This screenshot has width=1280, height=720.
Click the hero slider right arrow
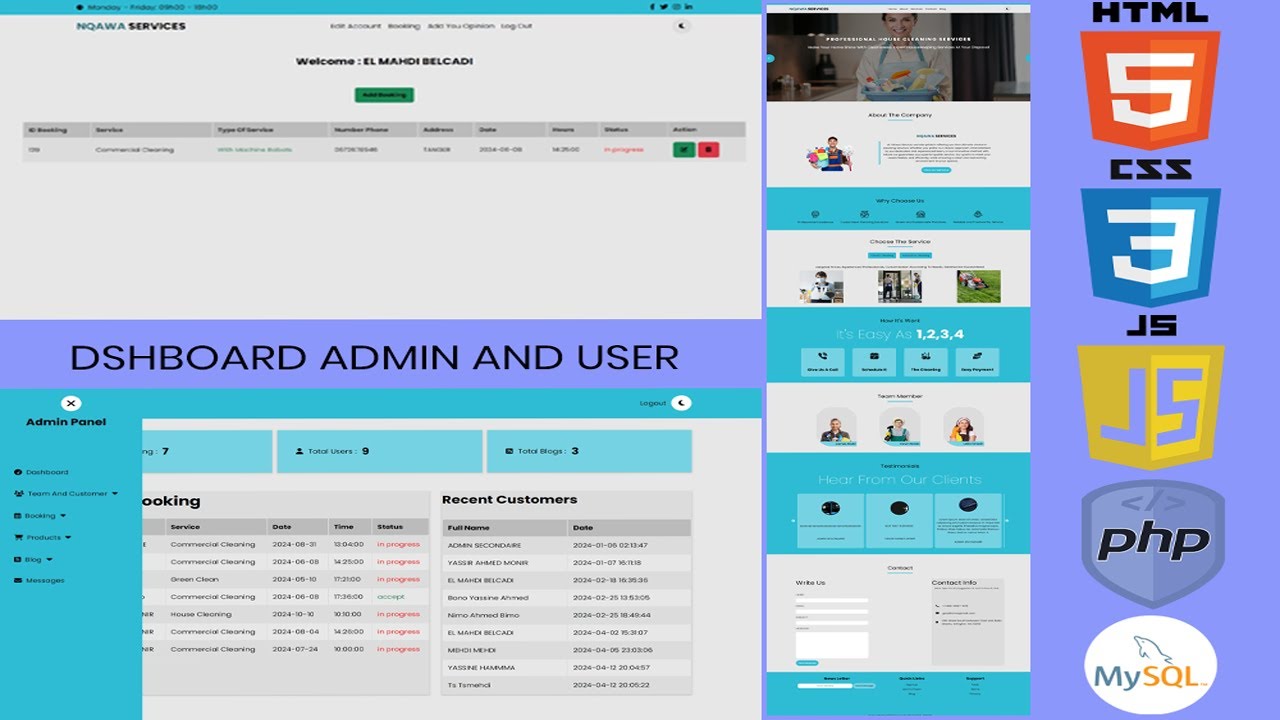coord(1027,58)
